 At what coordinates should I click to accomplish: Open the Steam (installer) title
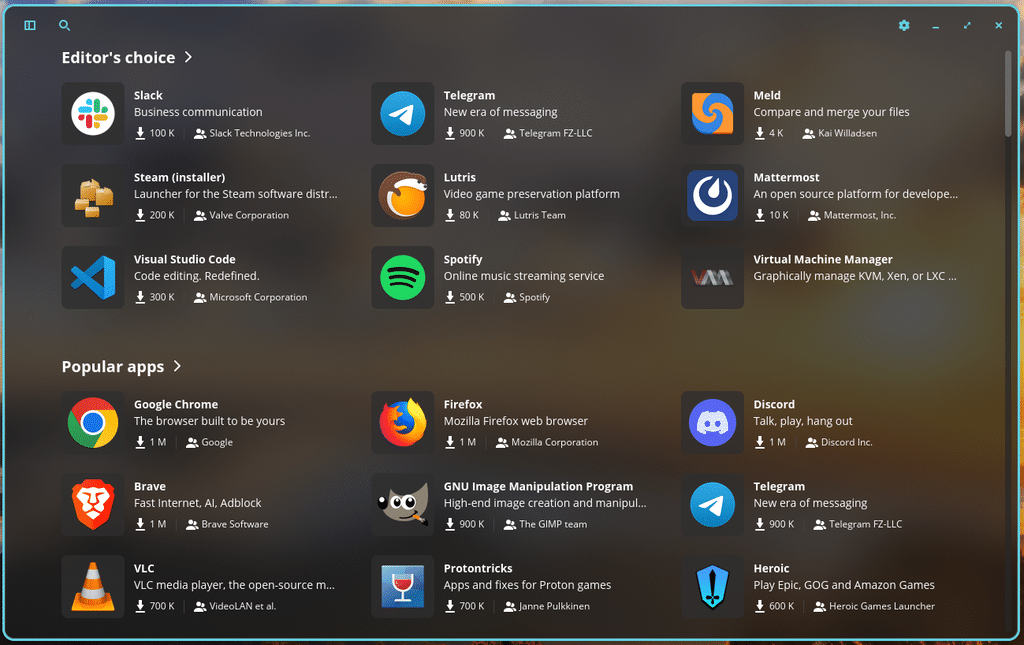180,178
